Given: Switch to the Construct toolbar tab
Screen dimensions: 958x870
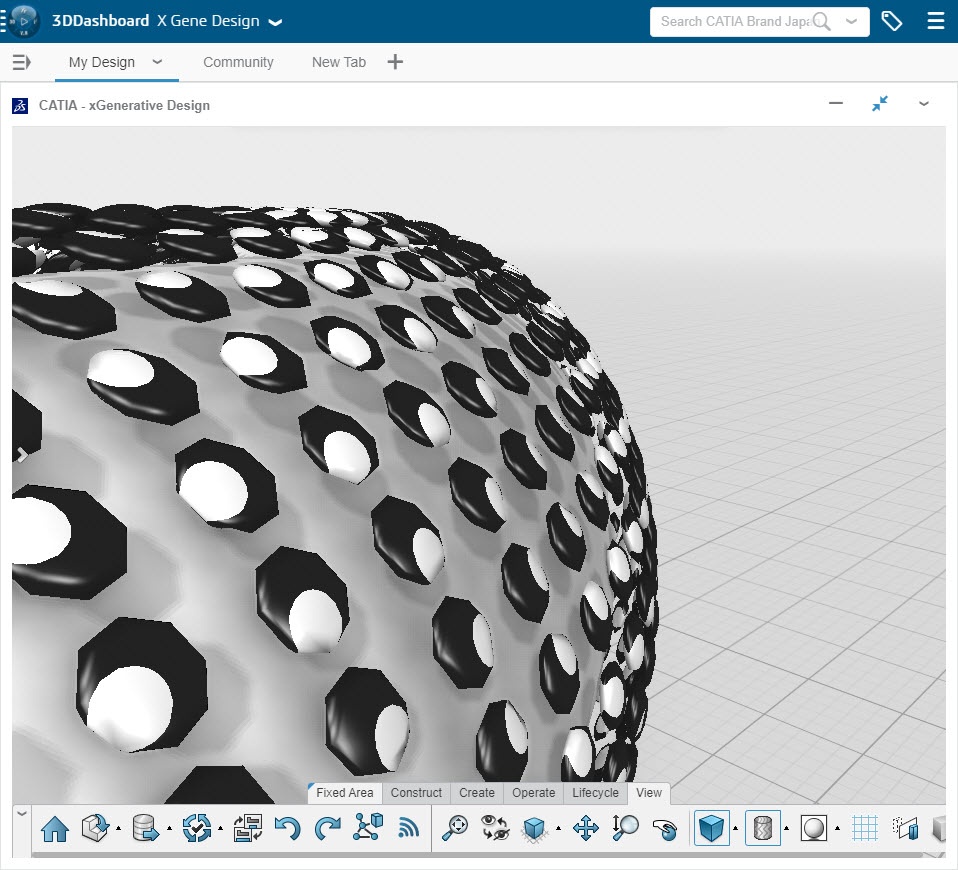Looking at the screenshot, I should (x=416, y=793).
